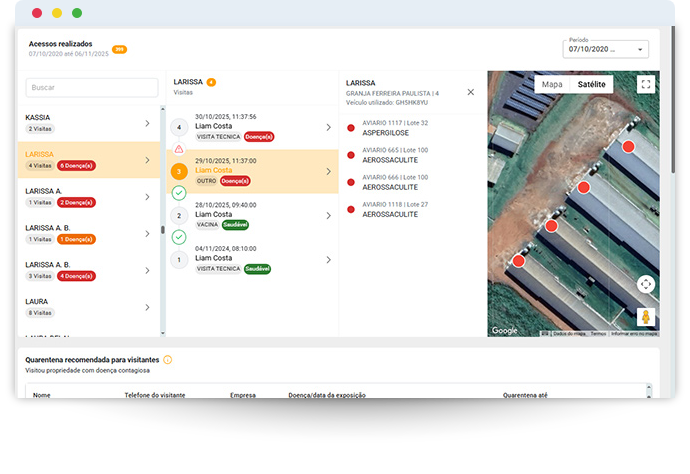This screenshot has height=474, width=690.
Task: Open the Período date range dropdown
Action: [x=607, y=49]
